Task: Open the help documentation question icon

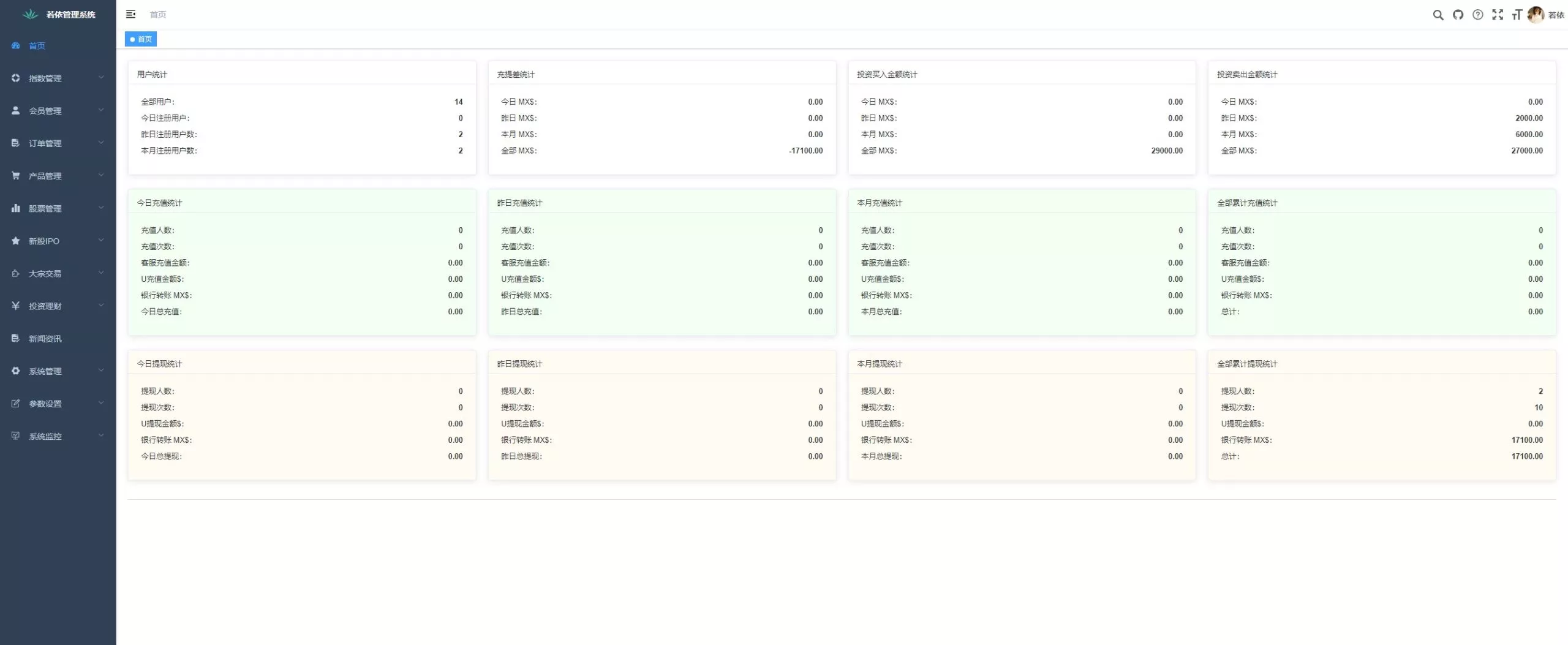Action: 1478,15
